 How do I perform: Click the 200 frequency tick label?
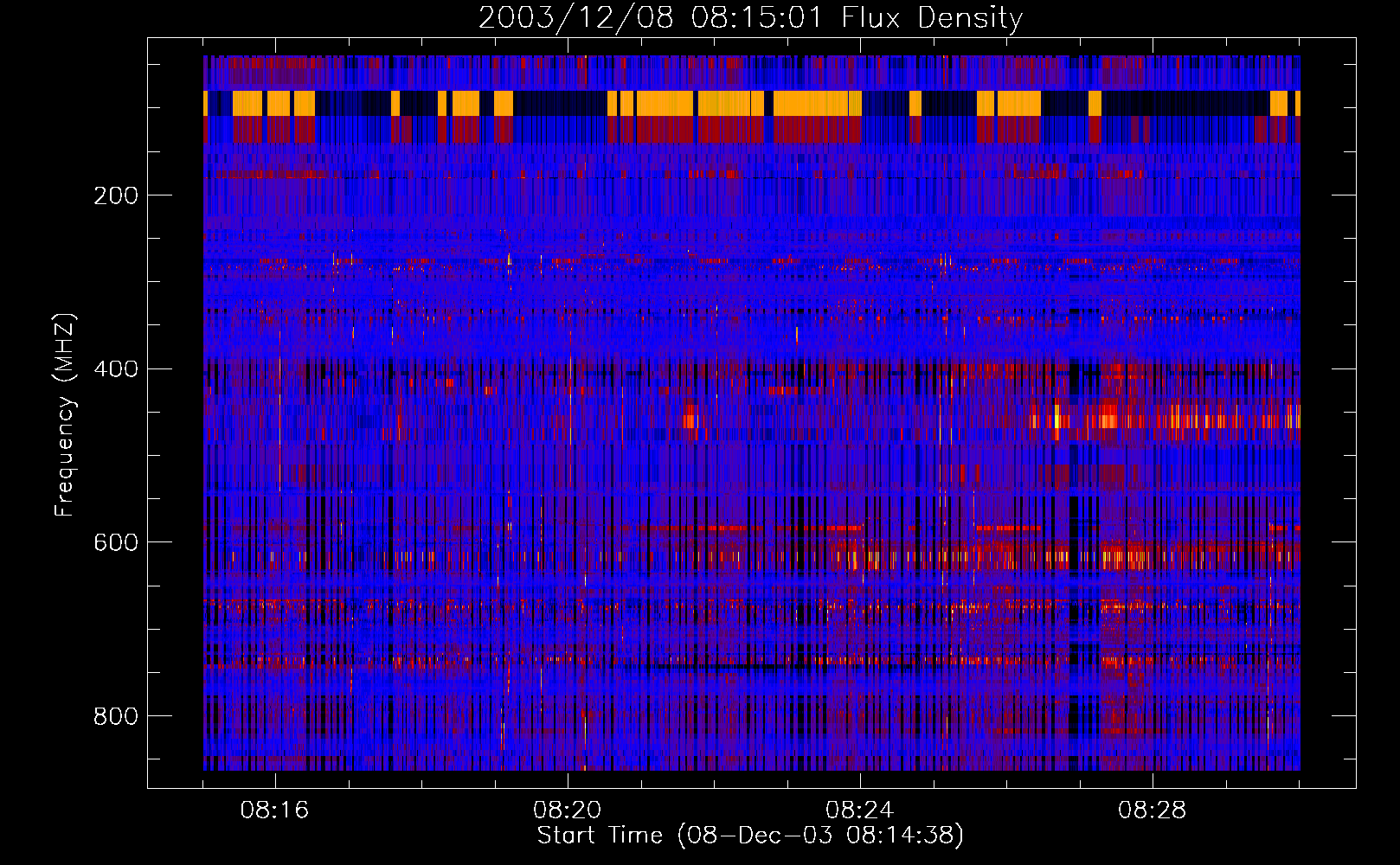116,195
